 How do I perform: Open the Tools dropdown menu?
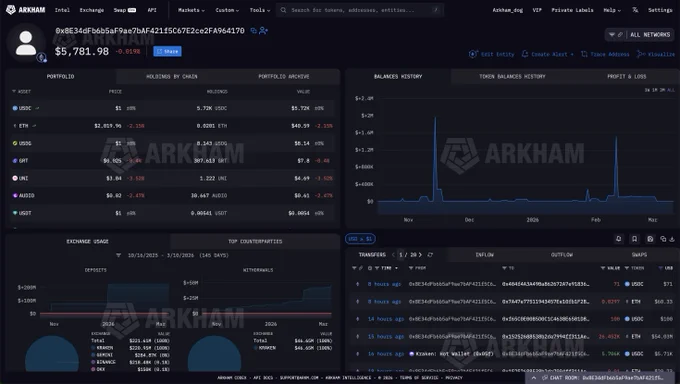pyautogui.click(x=260, y=10)
